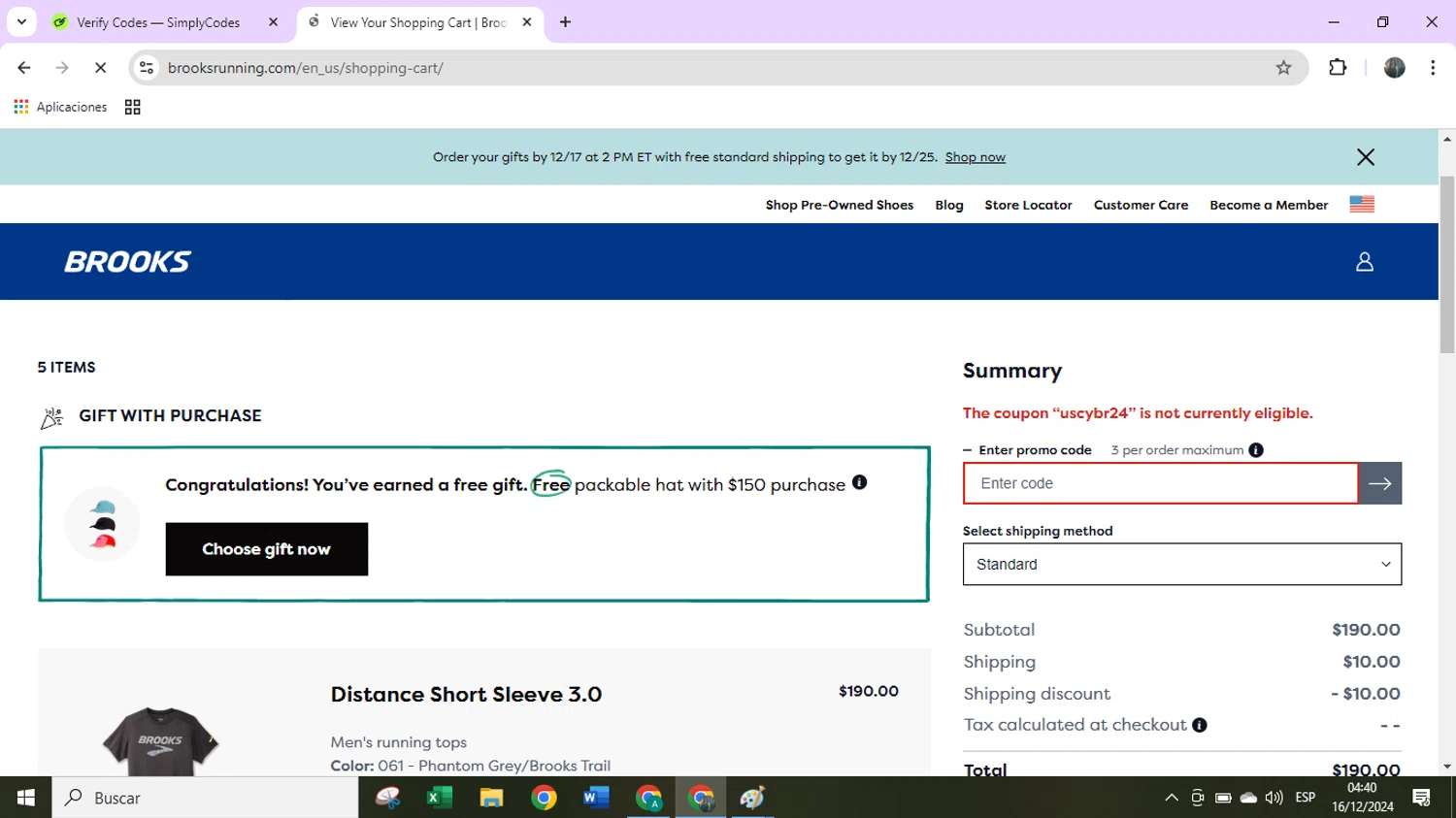Open a new browser tab
Image resolution: width=1456 pixels, height=818 pixels.
(565, 22)
